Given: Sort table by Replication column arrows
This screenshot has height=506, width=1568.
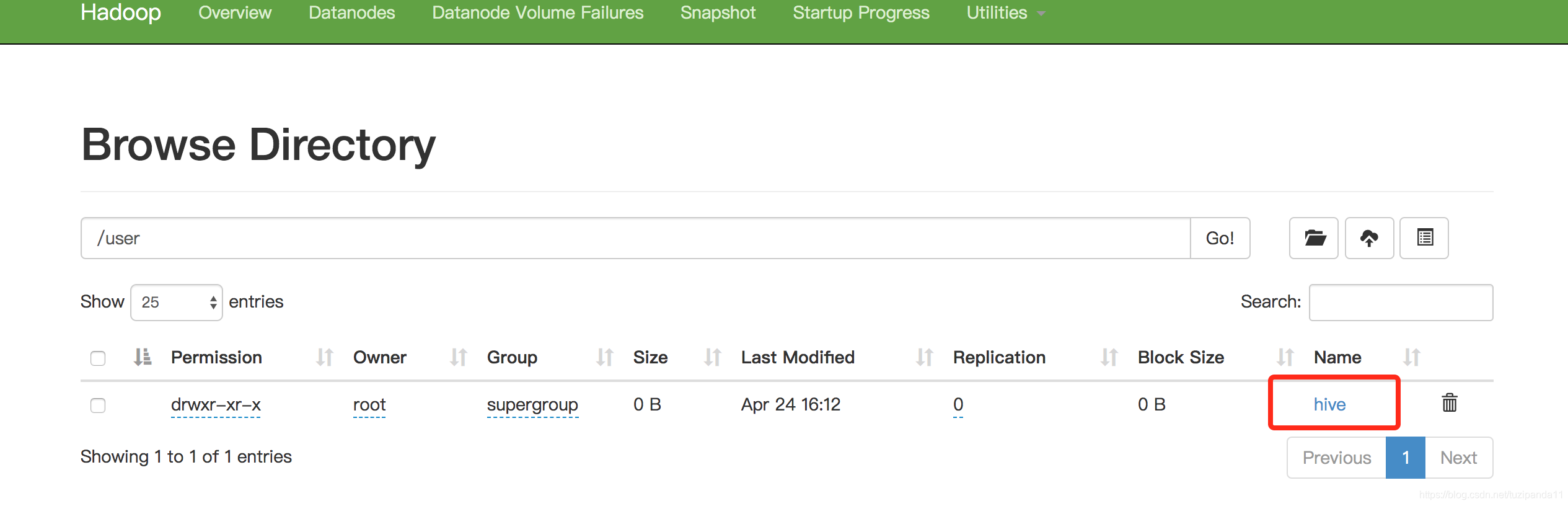Looking at the screenshot, I should [x=1109, y=357].
